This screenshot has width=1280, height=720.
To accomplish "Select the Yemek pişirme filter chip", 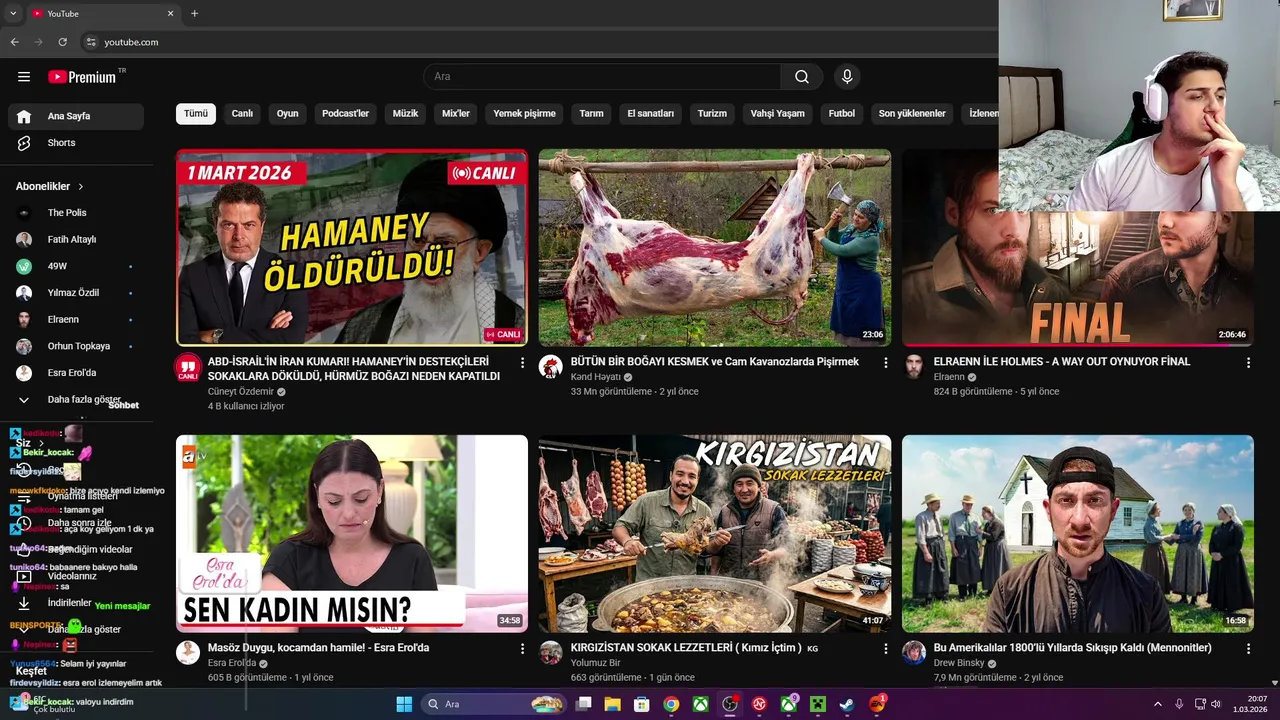I will (x=524, y=114).
